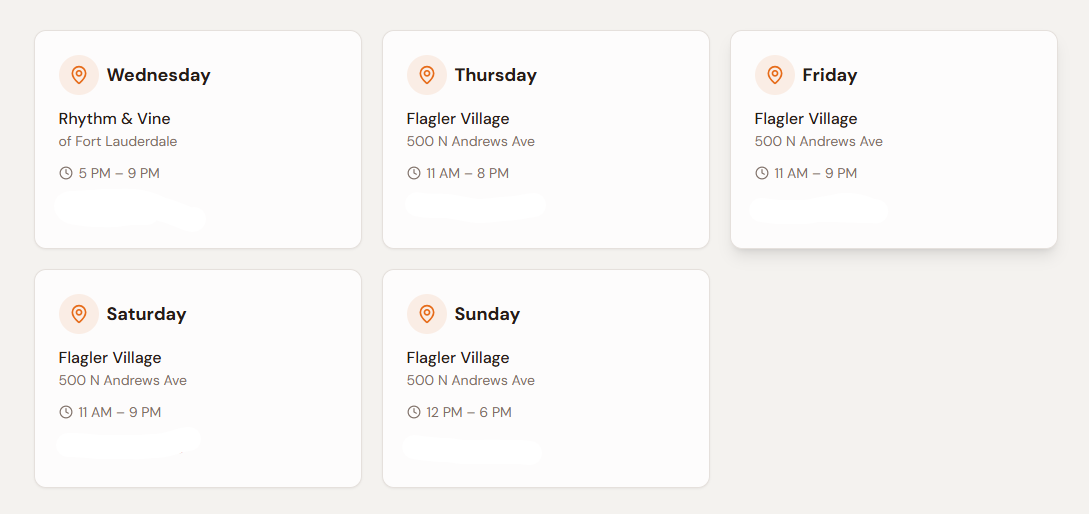1089x514 pixels.
Task: Click the Friday location pin icon
Action: pos(774,75)
